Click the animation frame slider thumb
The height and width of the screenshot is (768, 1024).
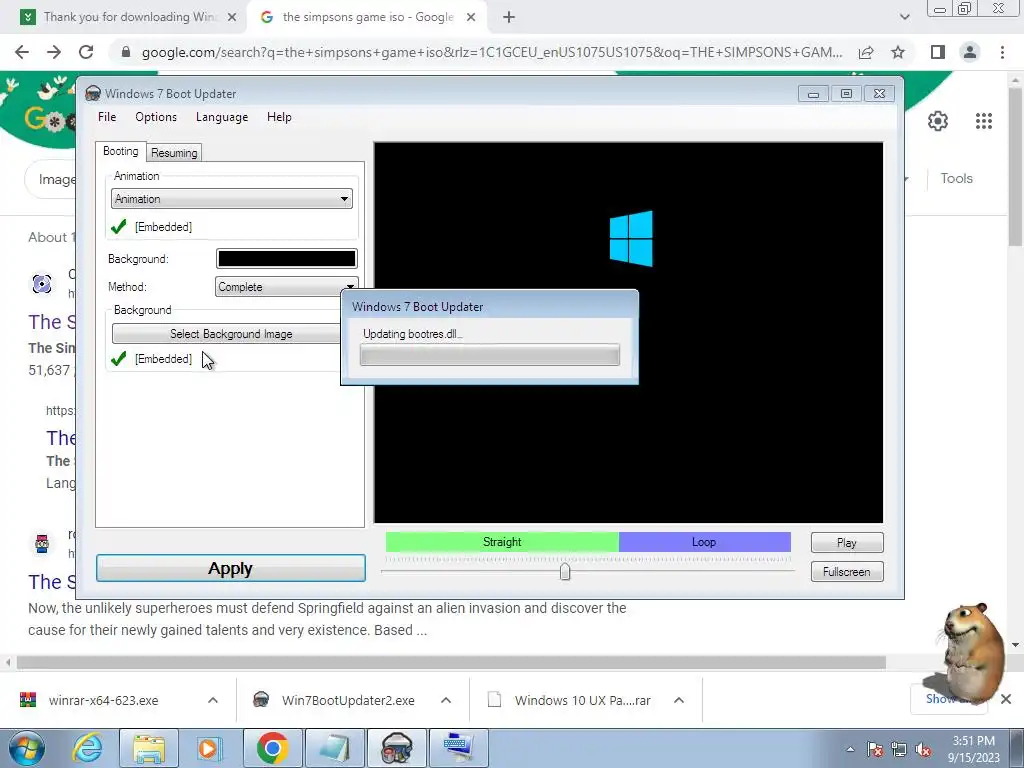(565, 572)
